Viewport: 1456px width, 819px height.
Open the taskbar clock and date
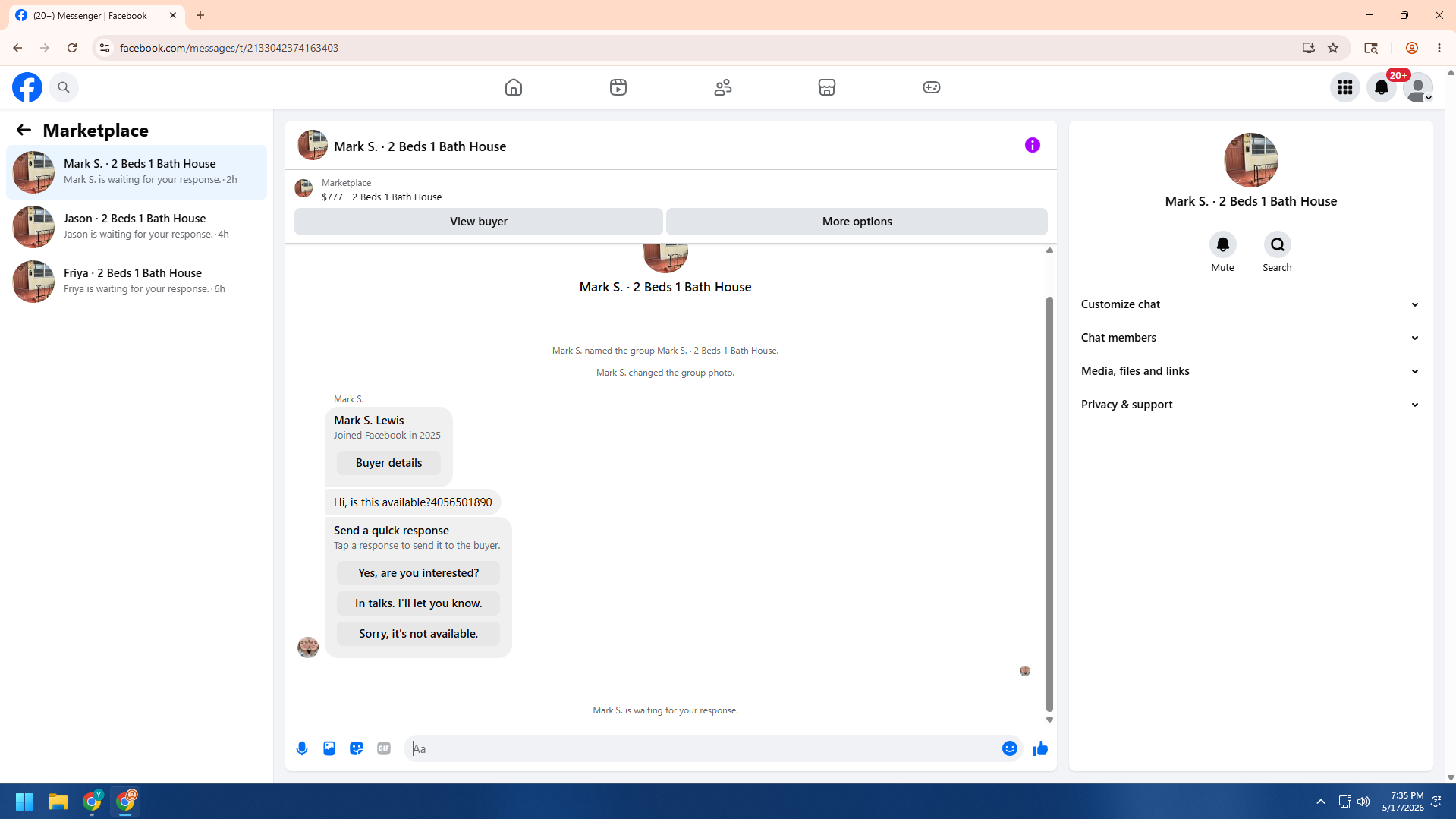click(x=1403, y=802)
